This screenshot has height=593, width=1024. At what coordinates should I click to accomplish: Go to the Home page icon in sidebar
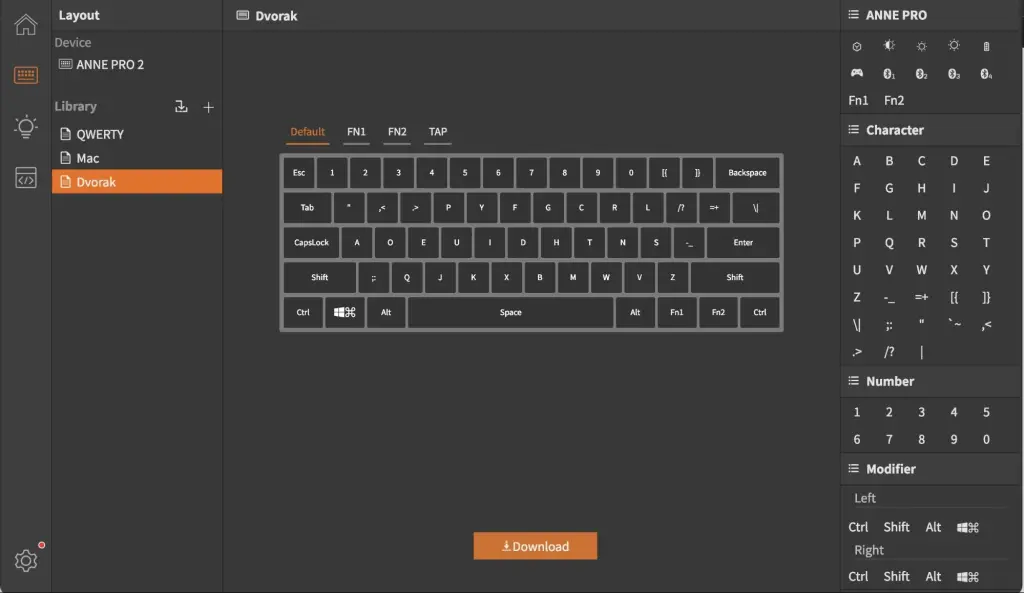coord(25,25)
